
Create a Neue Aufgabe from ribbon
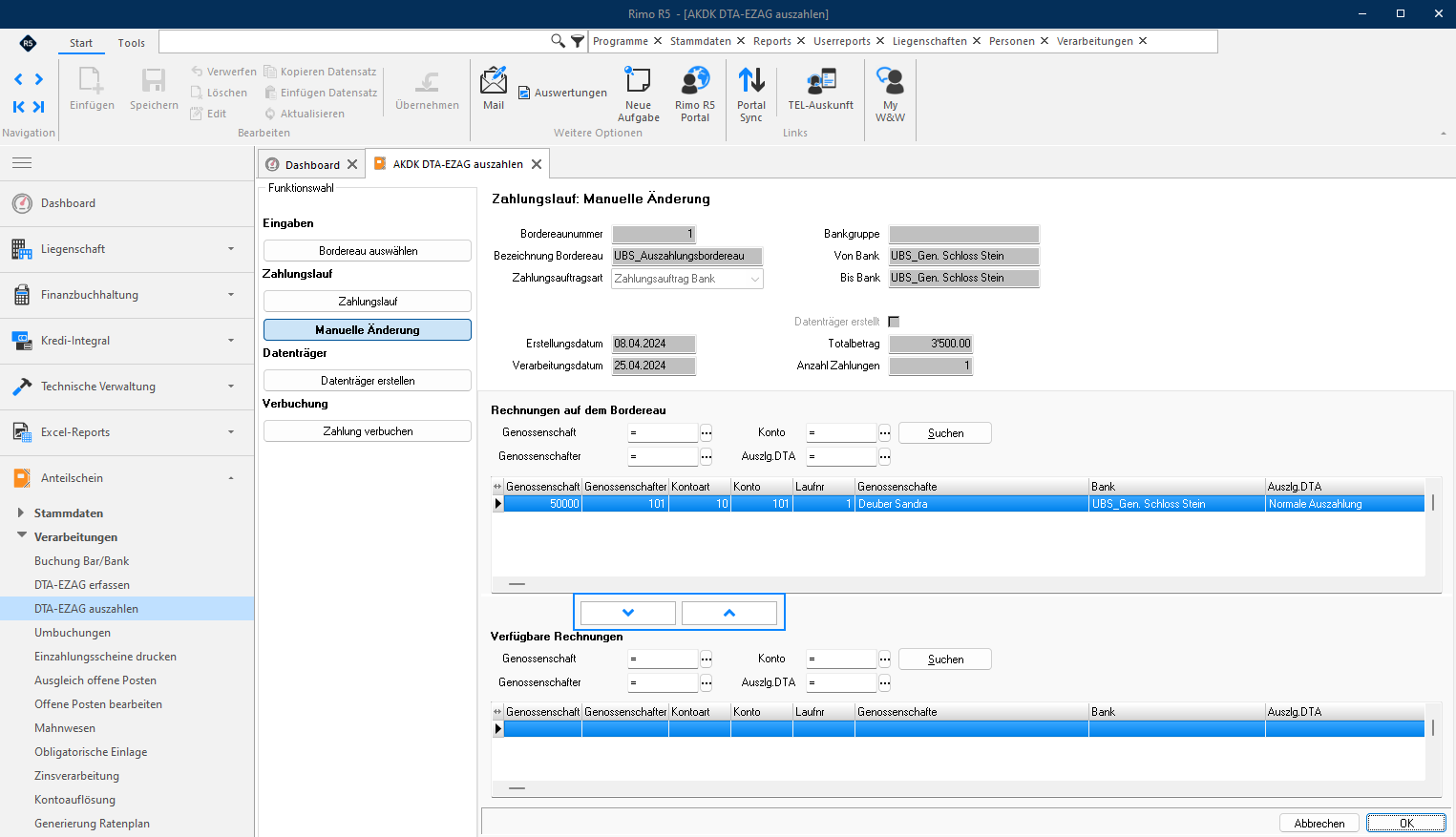638,94
